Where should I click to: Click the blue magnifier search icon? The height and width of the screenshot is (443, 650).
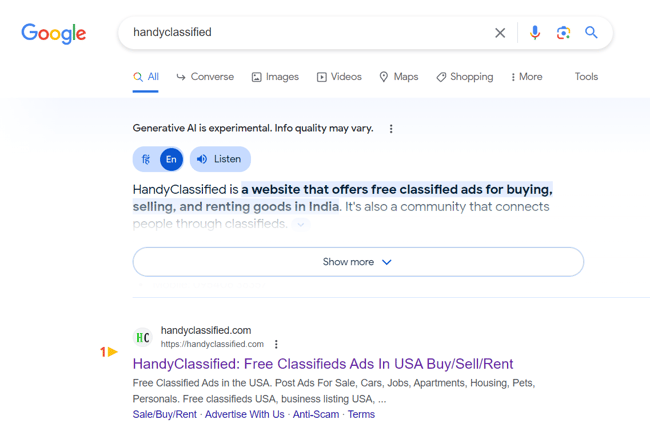click(591, 32)
